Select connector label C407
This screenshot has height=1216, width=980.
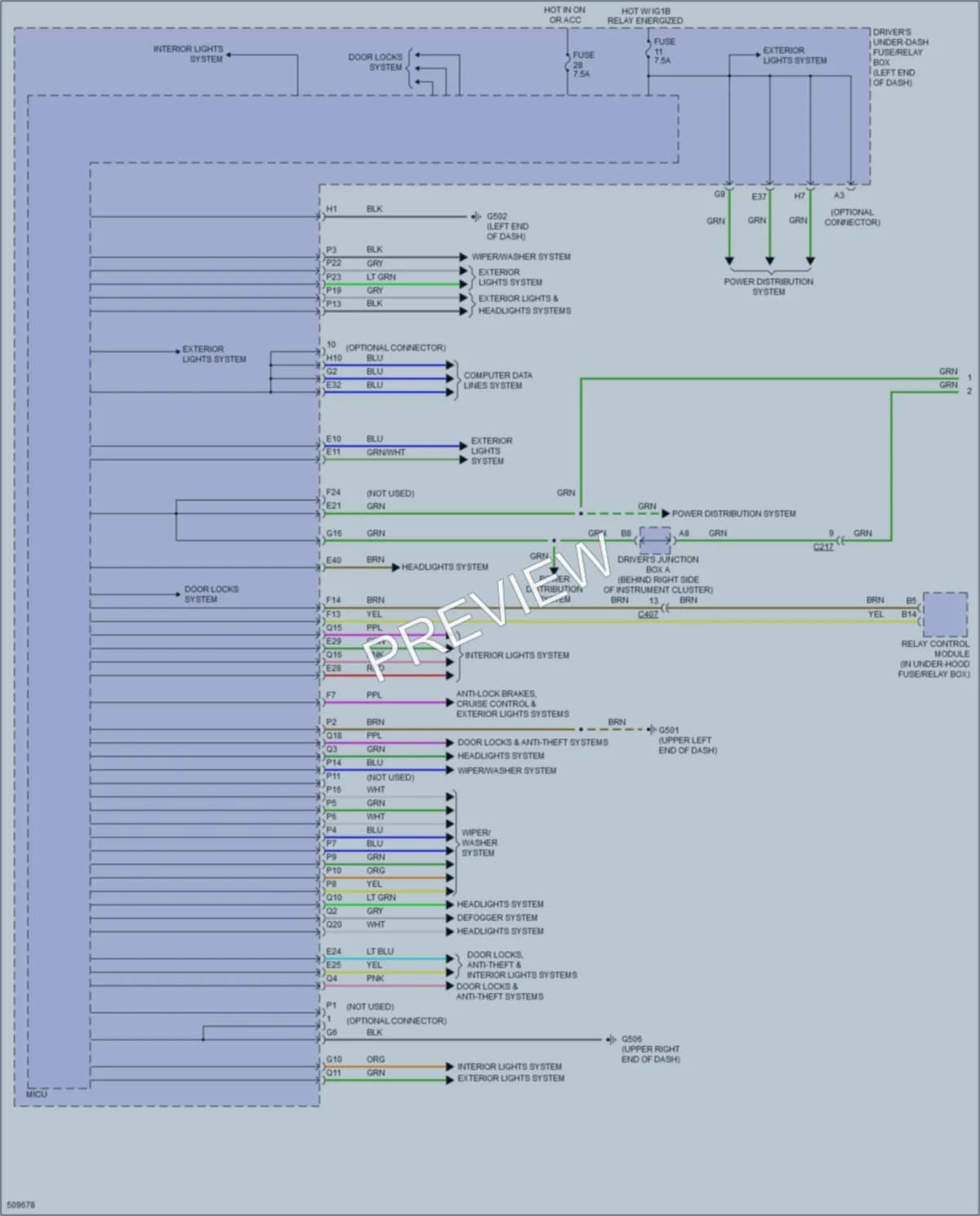[x=648, y=614]
